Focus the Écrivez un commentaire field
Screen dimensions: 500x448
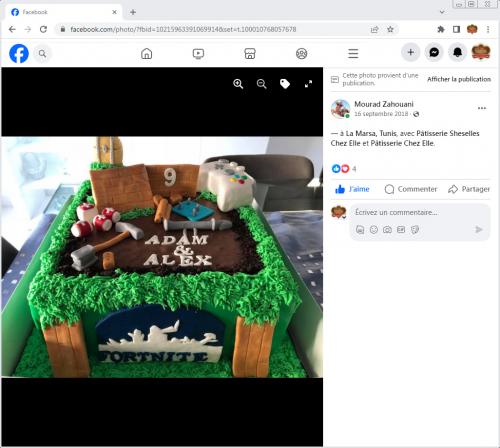pyautogui.click(x=420, y=212)
